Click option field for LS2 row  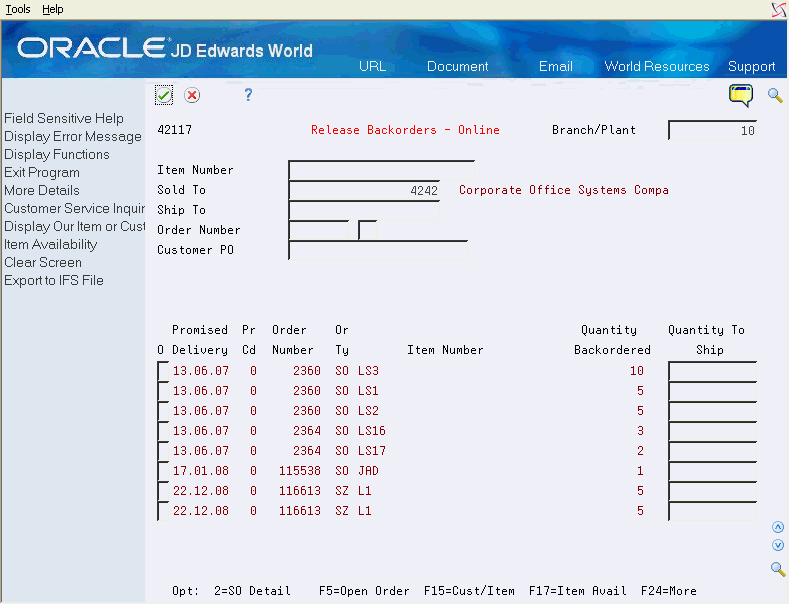[x=163, y=411]
